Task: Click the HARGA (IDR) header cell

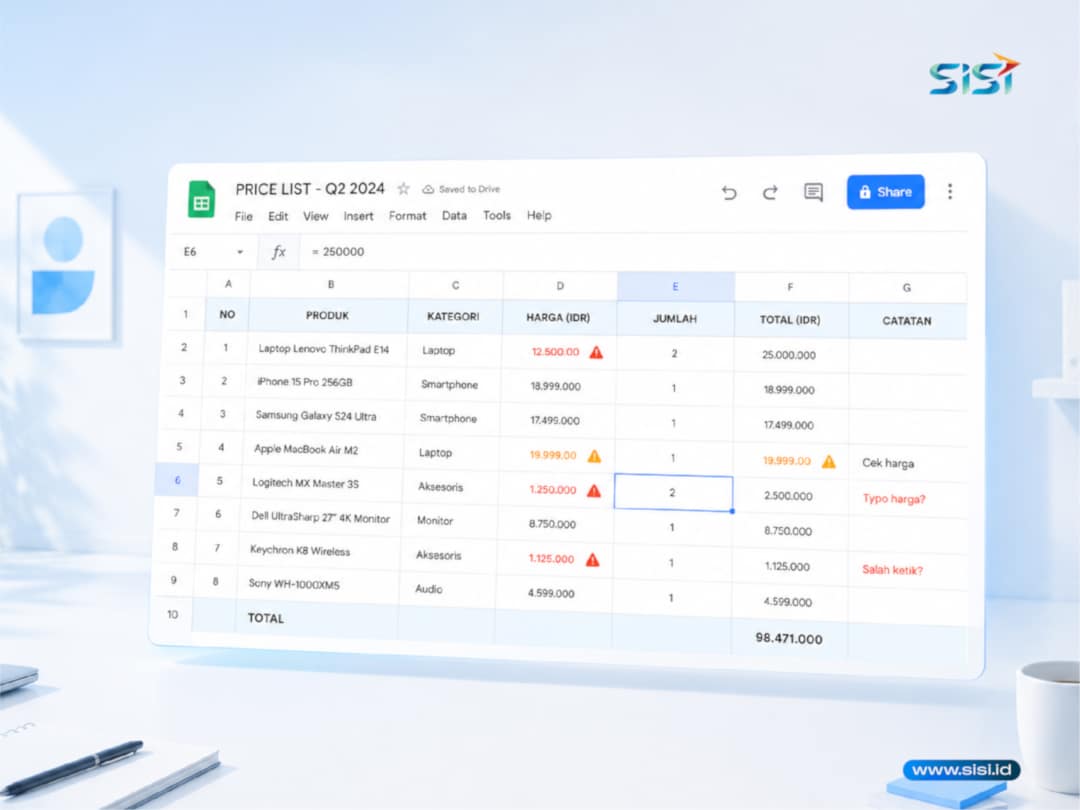Action: [558, 318]
